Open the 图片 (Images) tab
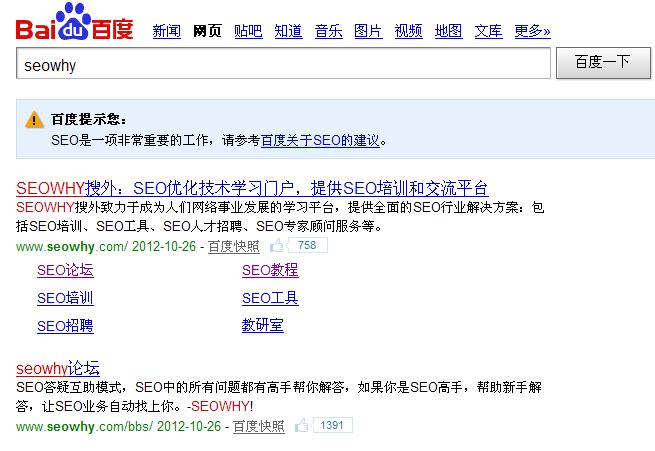 (368, 31)
